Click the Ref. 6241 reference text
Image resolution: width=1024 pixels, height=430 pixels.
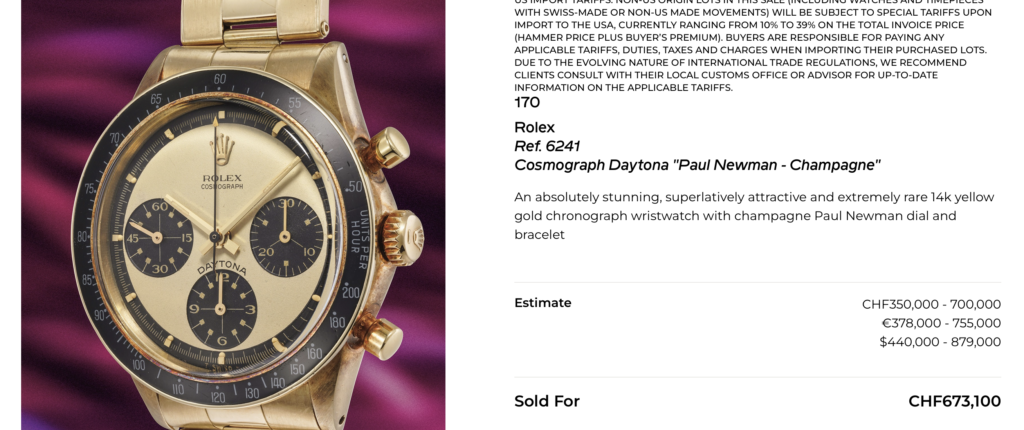pyautogui.click(x=547, y=146)
